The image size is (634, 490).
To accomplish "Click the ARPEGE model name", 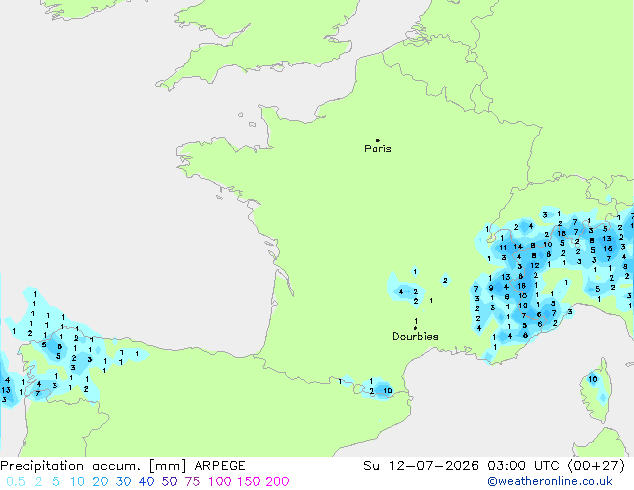I will (220, 466).
